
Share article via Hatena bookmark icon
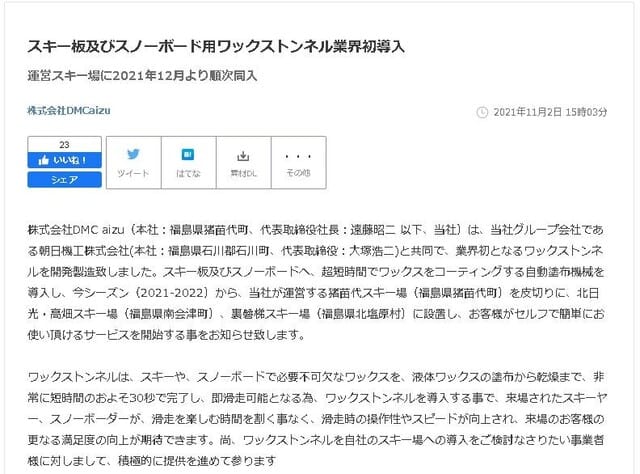187,156
